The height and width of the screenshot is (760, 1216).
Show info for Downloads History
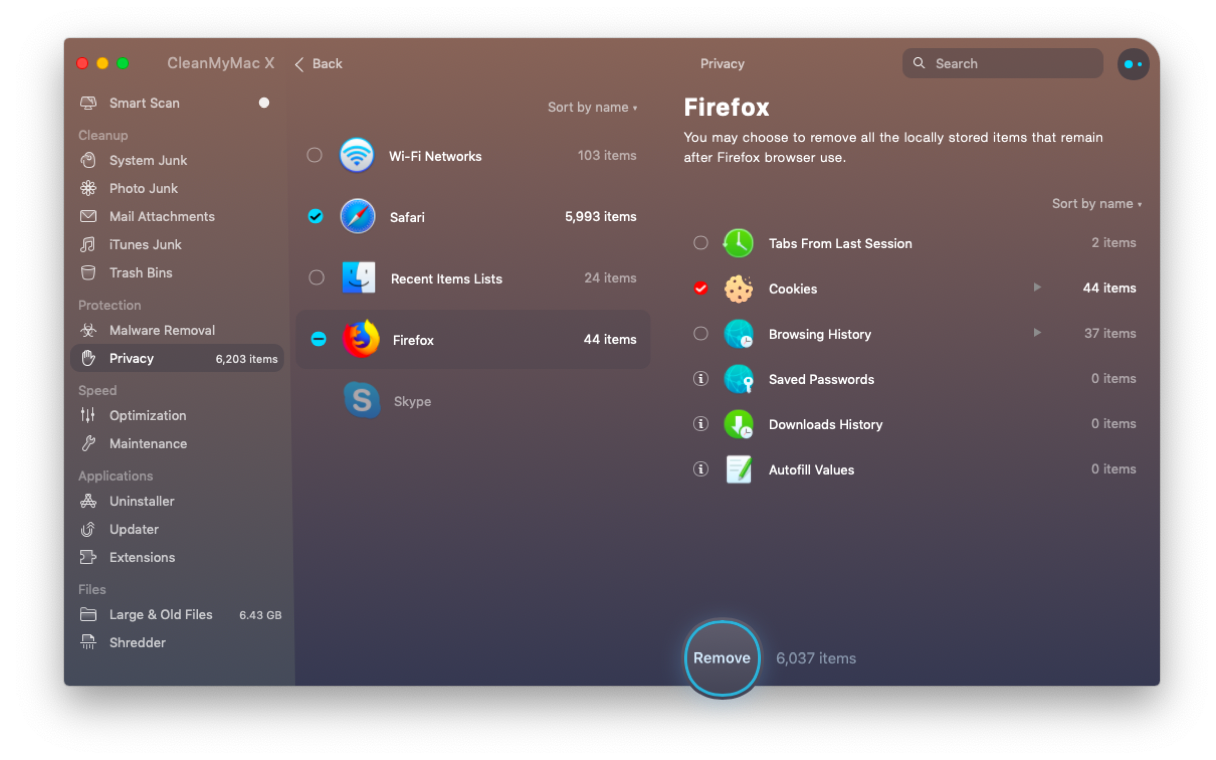pos(701,424)
